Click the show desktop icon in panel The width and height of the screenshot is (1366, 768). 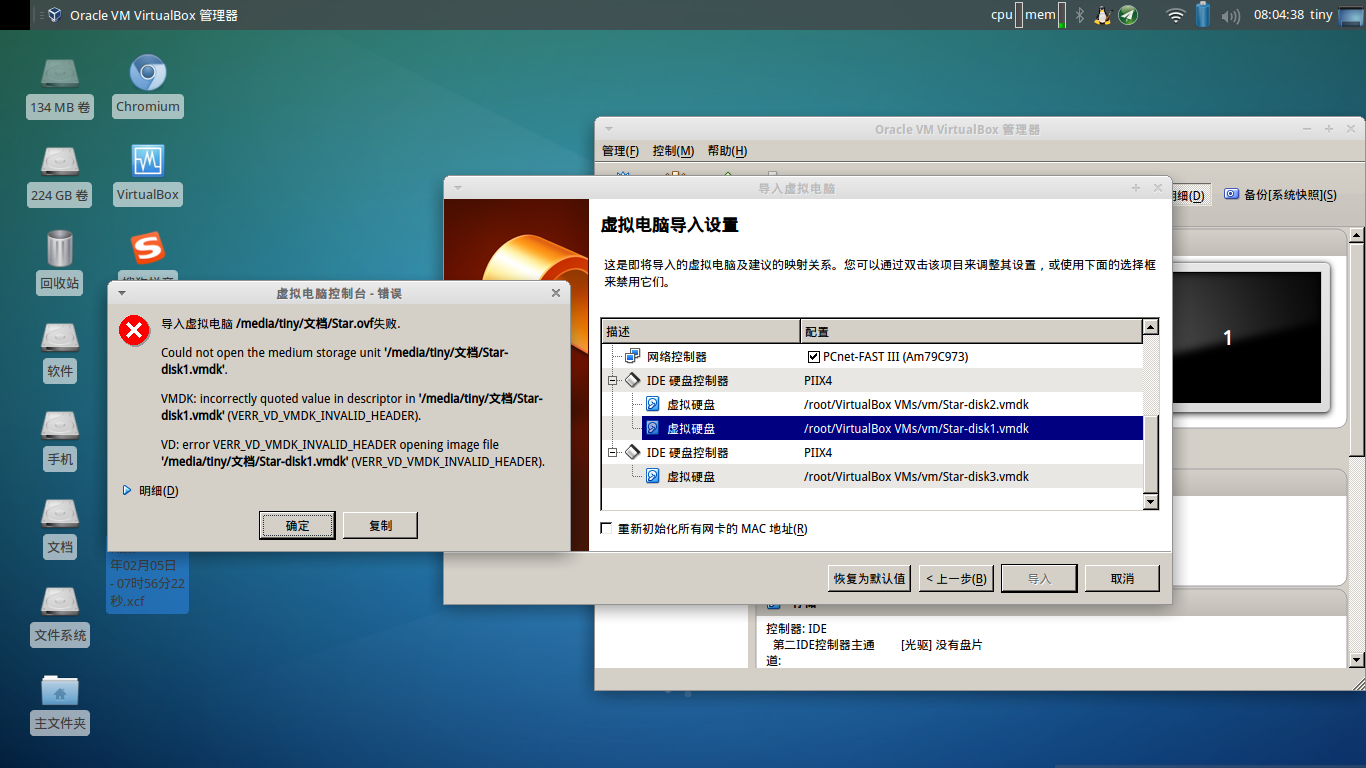pos(1350,15)
